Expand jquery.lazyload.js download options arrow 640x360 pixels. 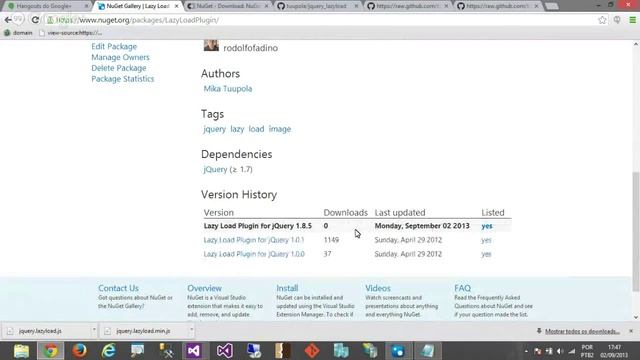(x=94, y=330)
